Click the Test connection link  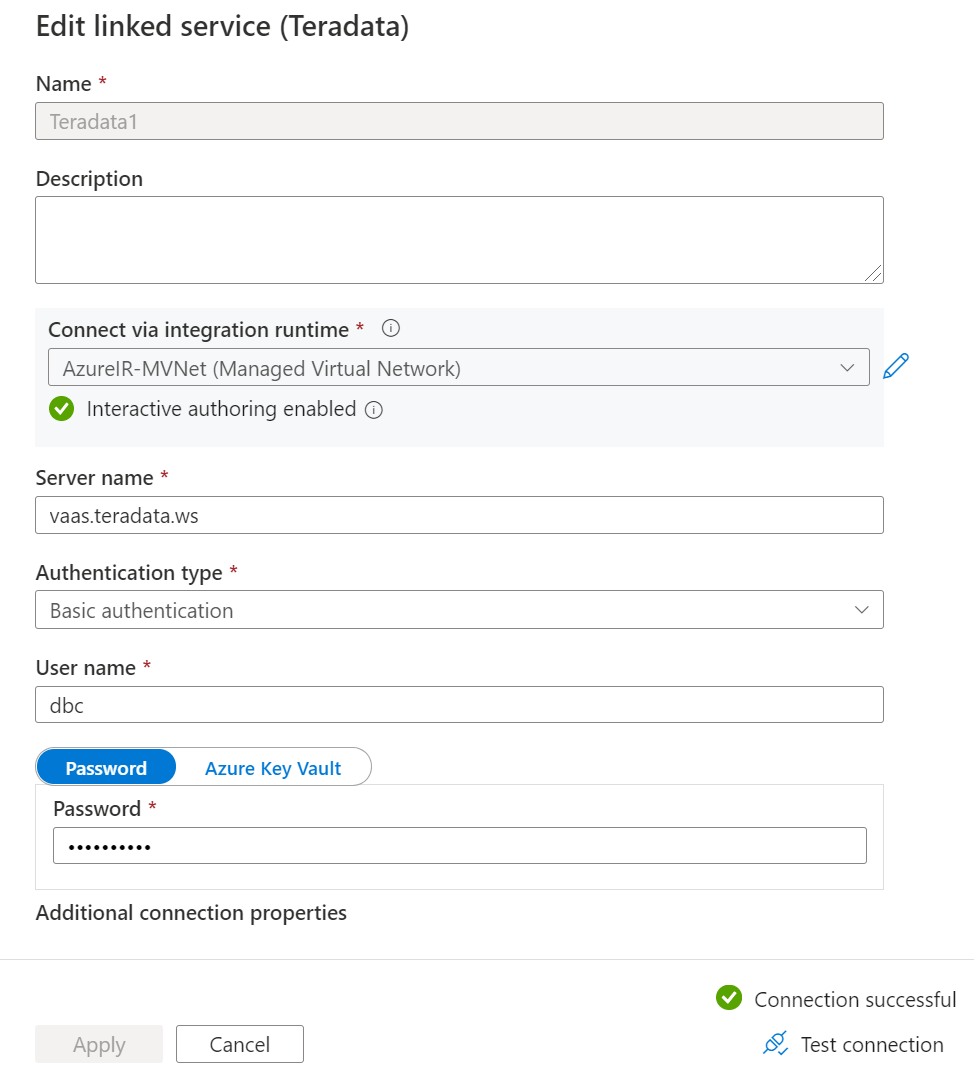(871, 1044)
